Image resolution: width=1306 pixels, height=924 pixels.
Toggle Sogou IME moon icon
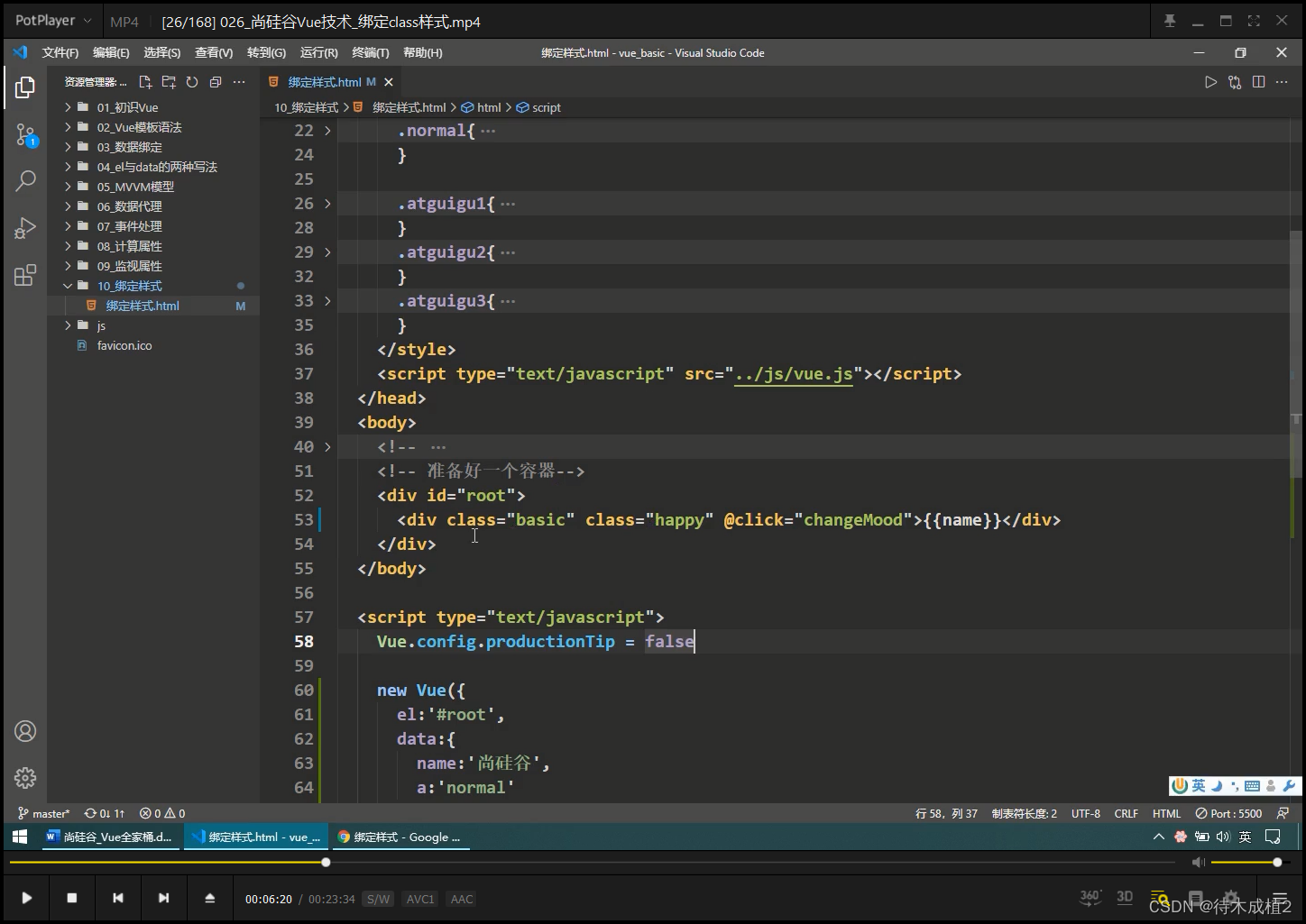coord(1216,786)
